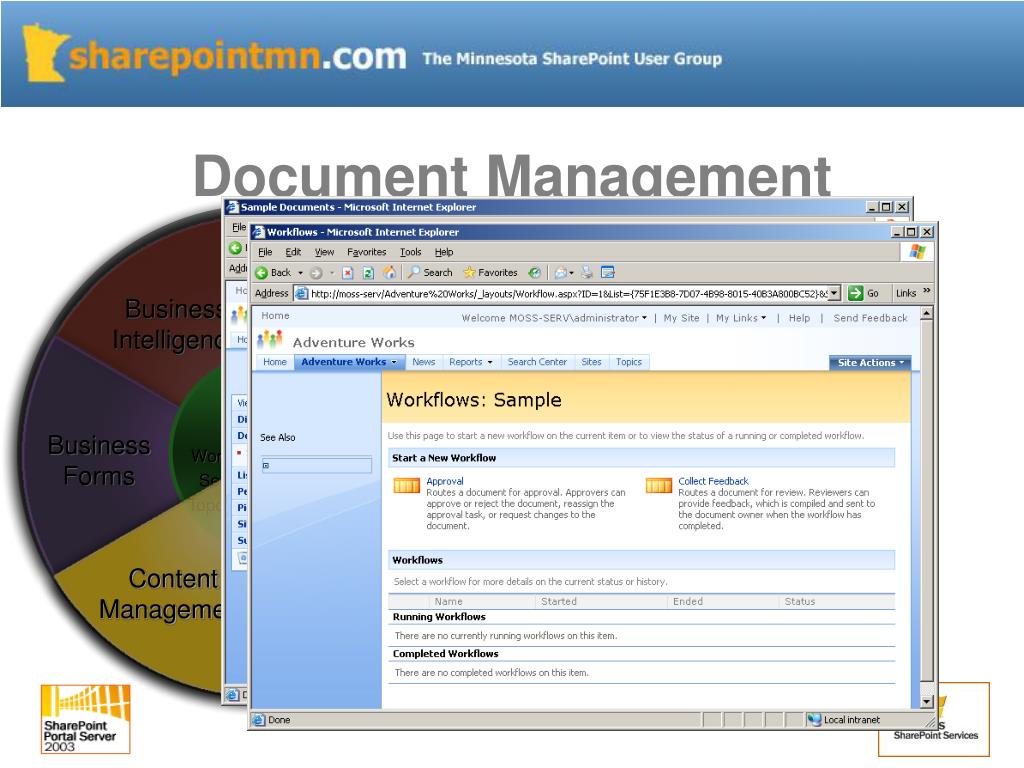This screenshot has height=768, width=1024.
Task: Click the Approval workflow icon
Action: (x=407, y=485)
